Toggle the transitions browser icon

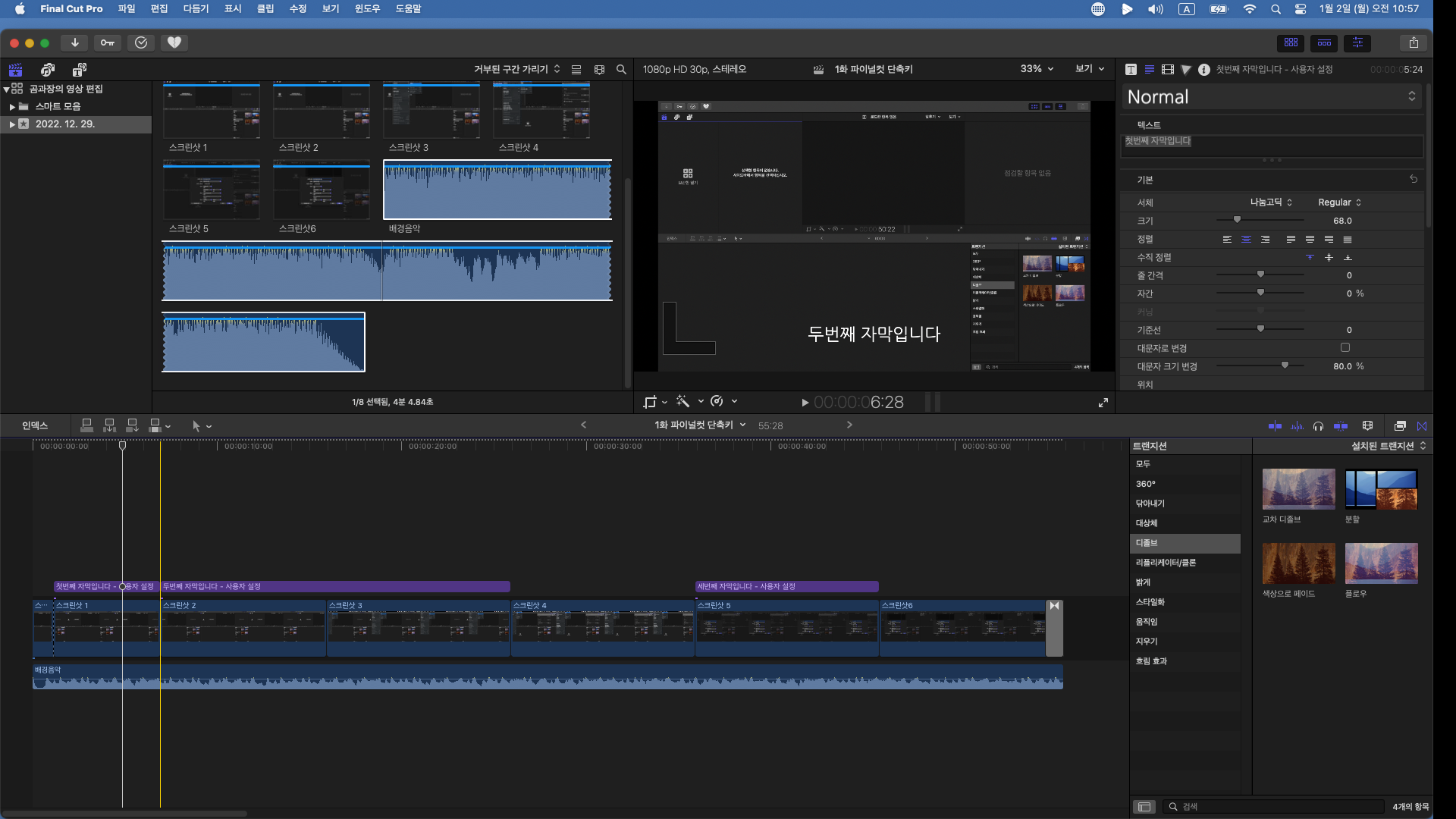tap(1422, 426)
